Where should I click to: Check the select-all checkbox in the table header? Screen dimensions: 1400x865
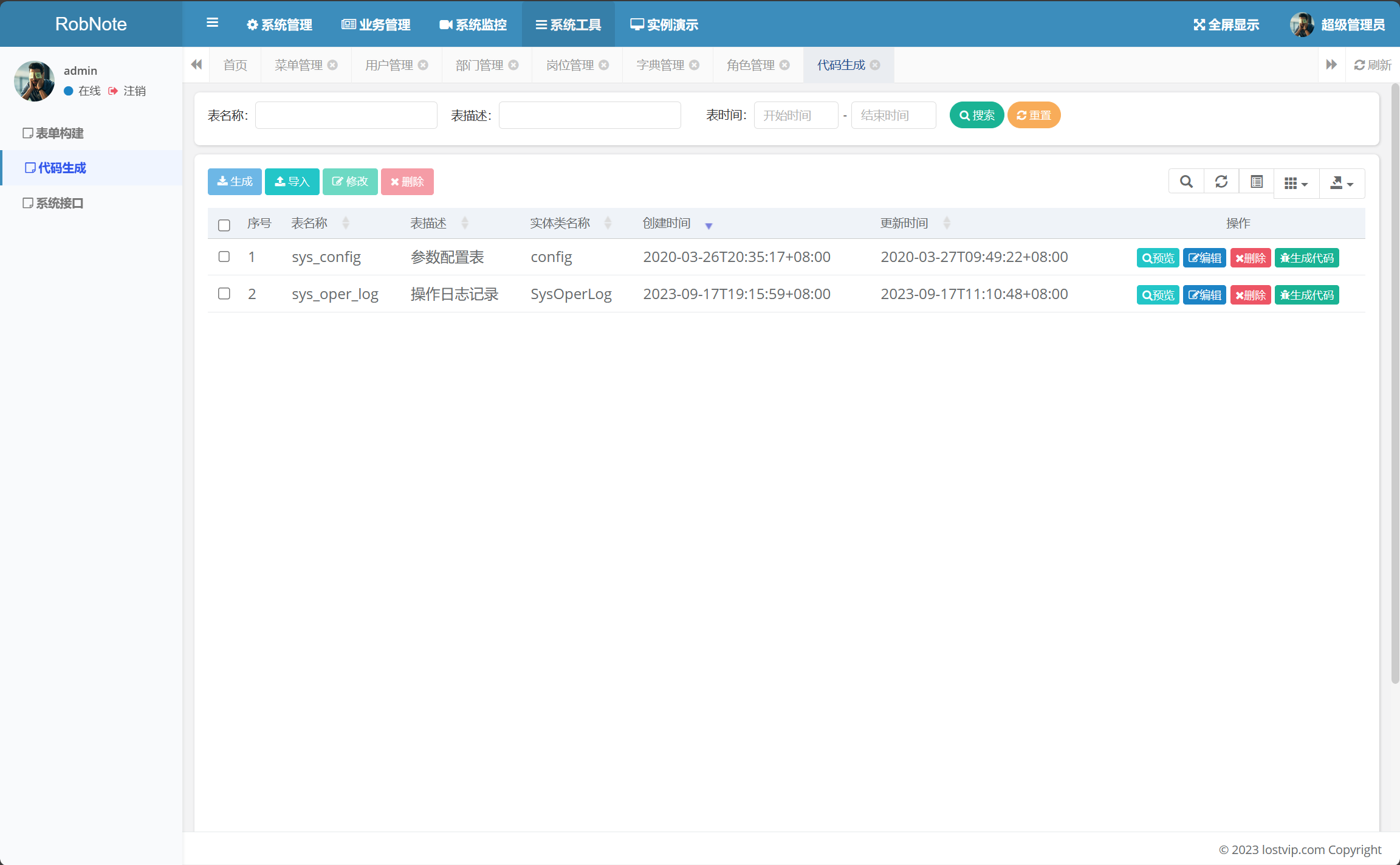(224, 225)
